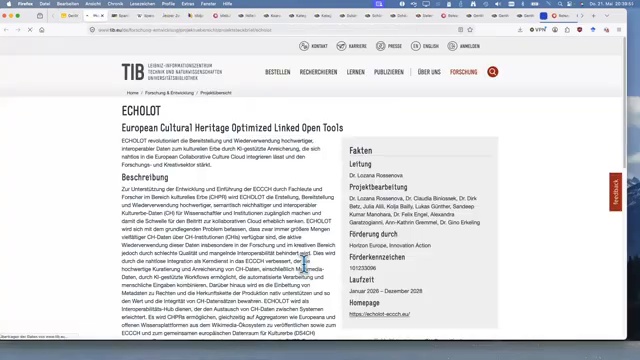Click the macOS volume icon
640x360 pixels.
(x=498, y=4)
